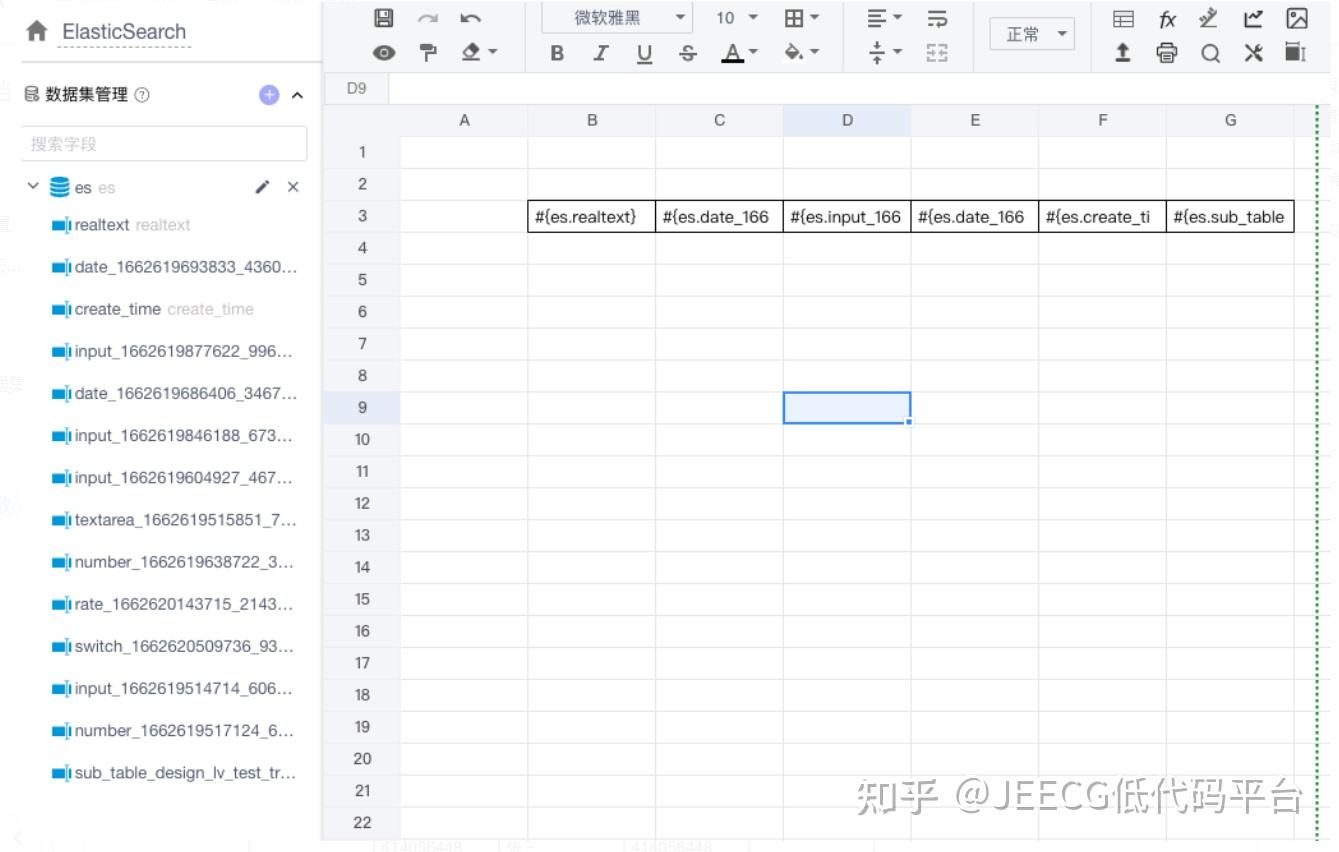Viewport: 1339px width, 852px height.
Task: Delete the es dataset with X icon
Action: point(293,187)
